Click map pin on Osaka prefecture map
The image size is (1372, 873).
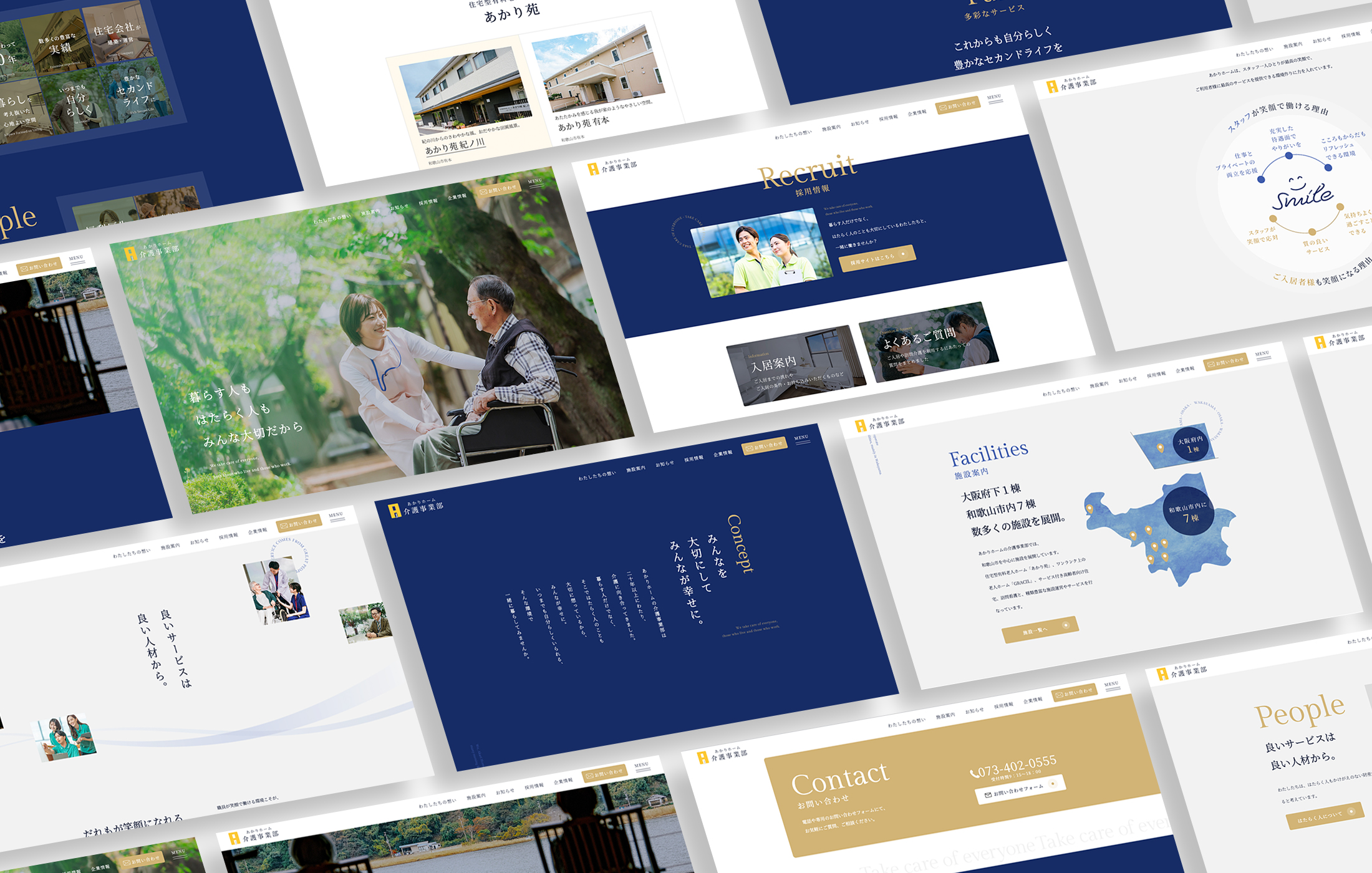[x=1160, y=448]
